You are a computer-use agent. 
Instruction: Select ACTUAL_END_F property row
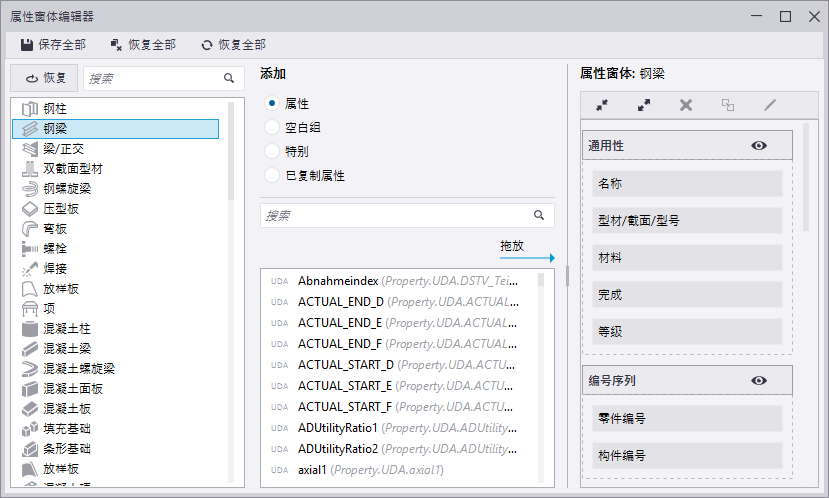click(399, 344)
